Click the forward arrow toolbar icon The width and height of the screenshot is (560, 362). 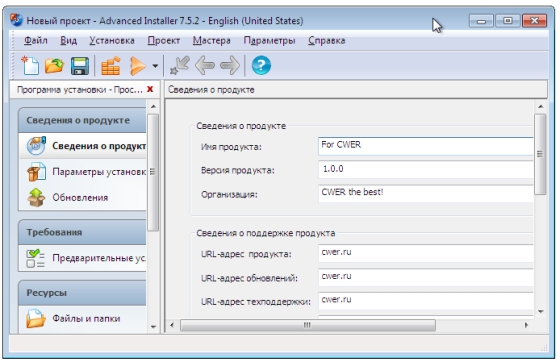230,66
